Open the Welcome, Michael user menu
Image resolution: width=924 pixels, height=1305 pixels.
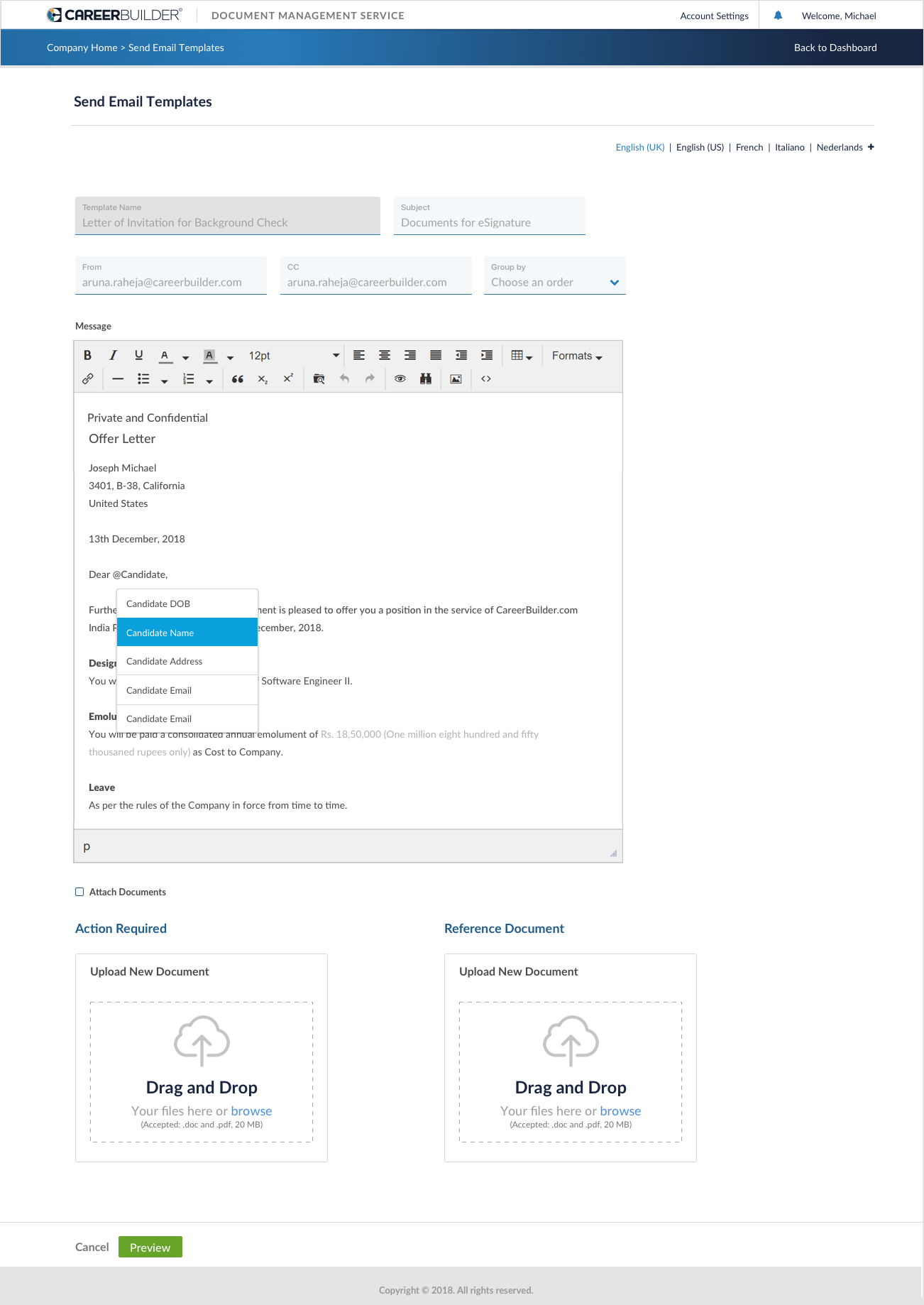pos(839,16)
